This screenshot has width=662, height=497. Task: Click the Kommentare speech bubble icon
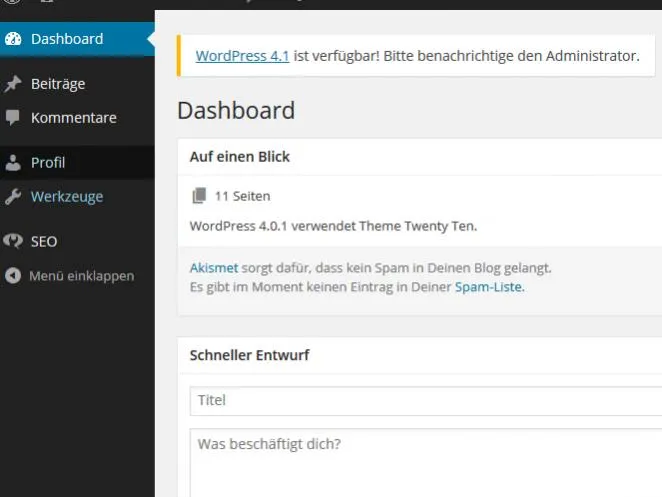point(13,118)
